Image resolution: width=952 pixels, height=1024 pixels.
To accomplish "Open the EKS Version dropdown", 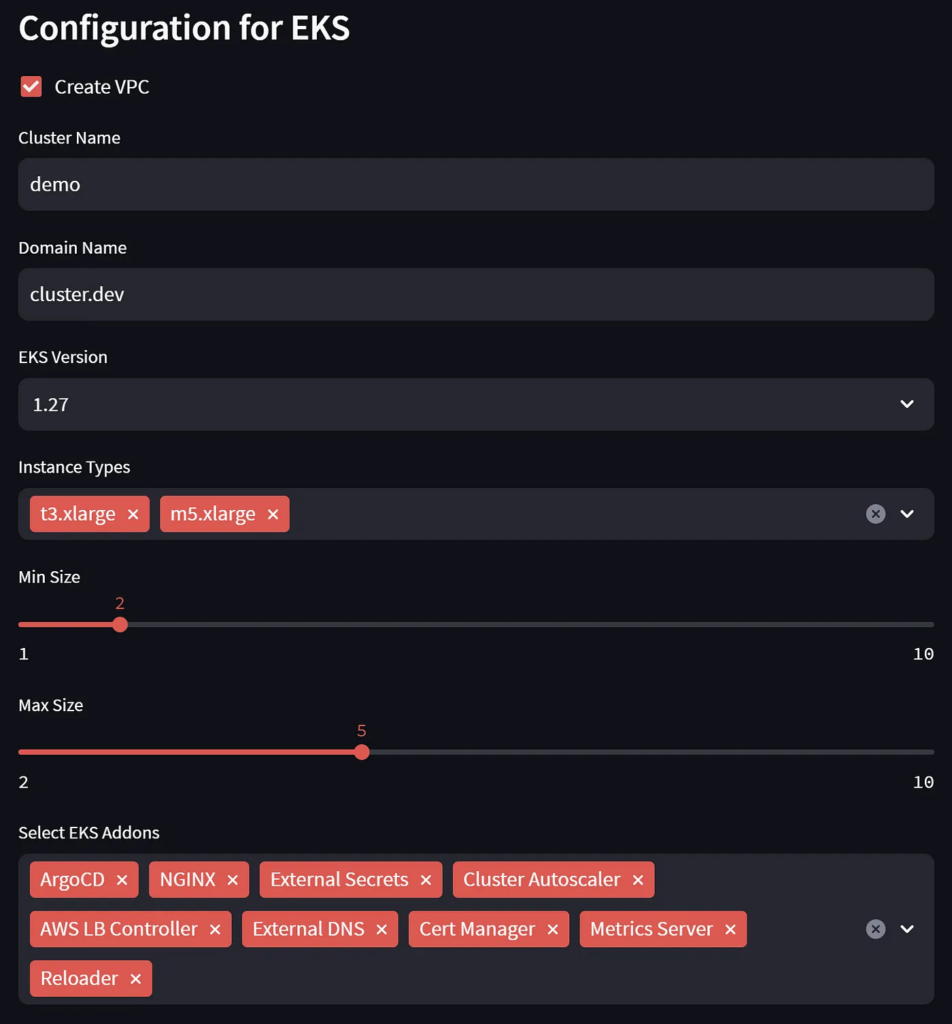I will [906, 404].
